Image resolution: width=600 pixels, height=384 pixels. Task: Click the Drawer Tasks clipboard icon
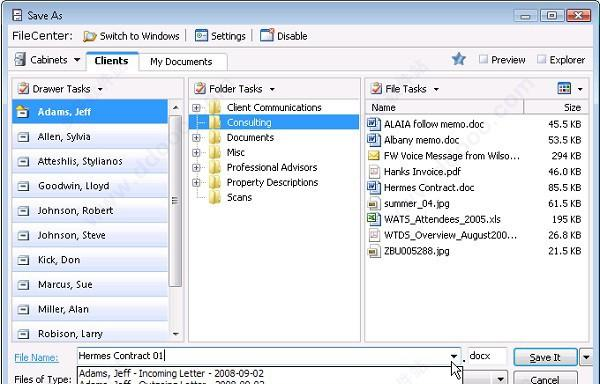(23, 89)
